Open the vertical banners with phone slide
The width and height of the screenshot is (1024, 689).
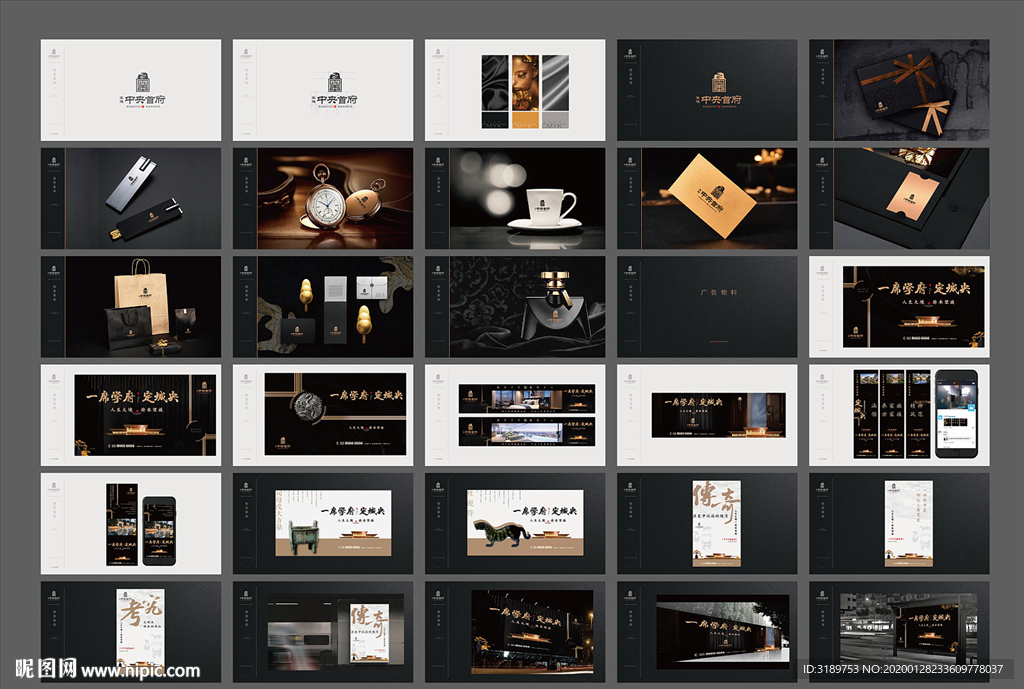tap(899, 415)
